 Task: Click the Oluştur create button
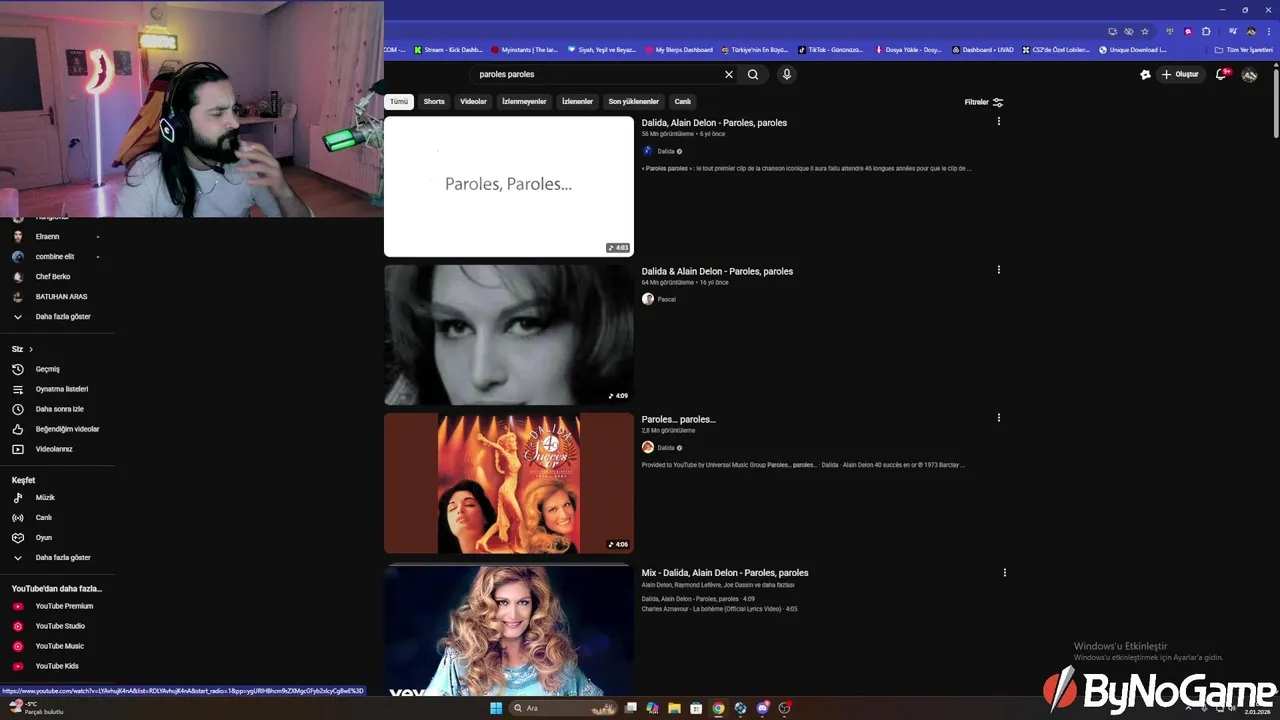1180,74
